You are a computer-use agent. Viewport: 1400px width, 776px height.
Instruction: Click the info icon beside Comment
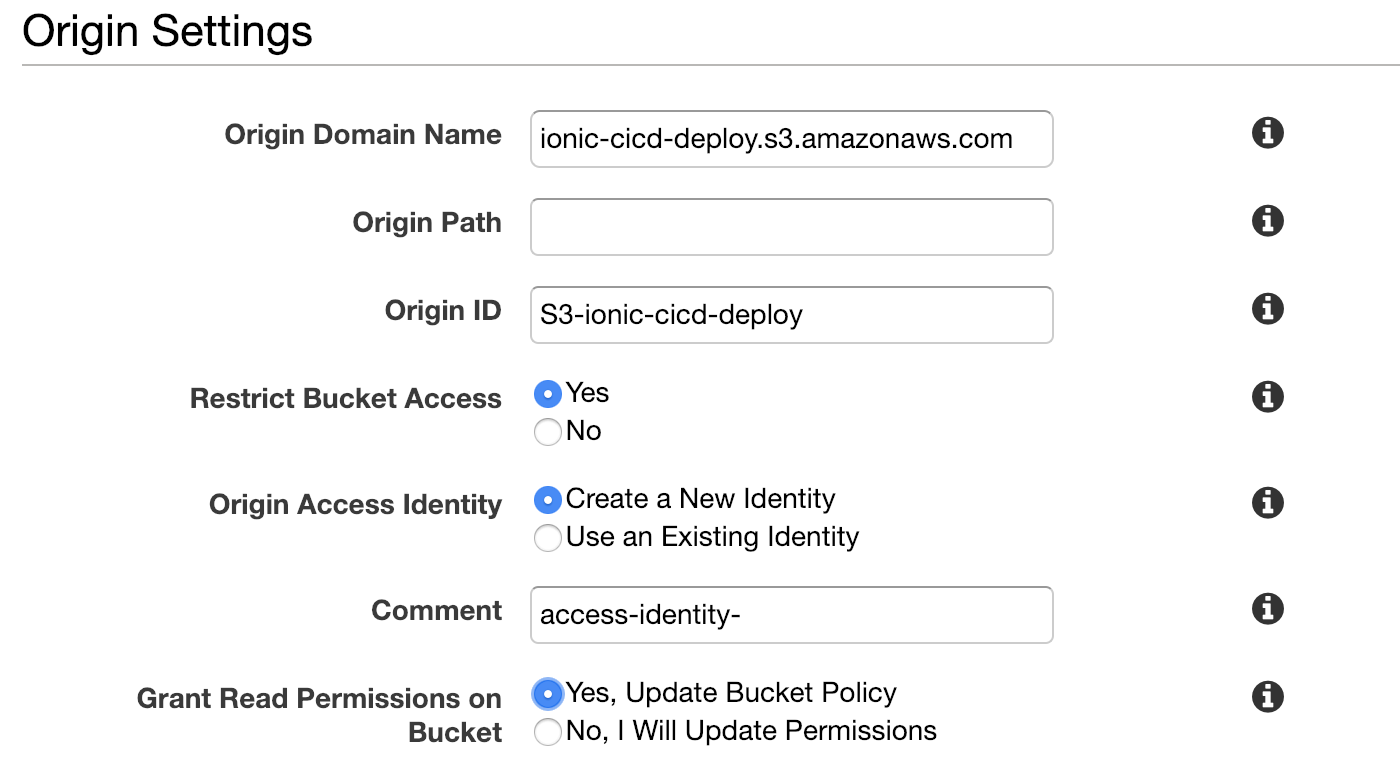pos(1267,609)
